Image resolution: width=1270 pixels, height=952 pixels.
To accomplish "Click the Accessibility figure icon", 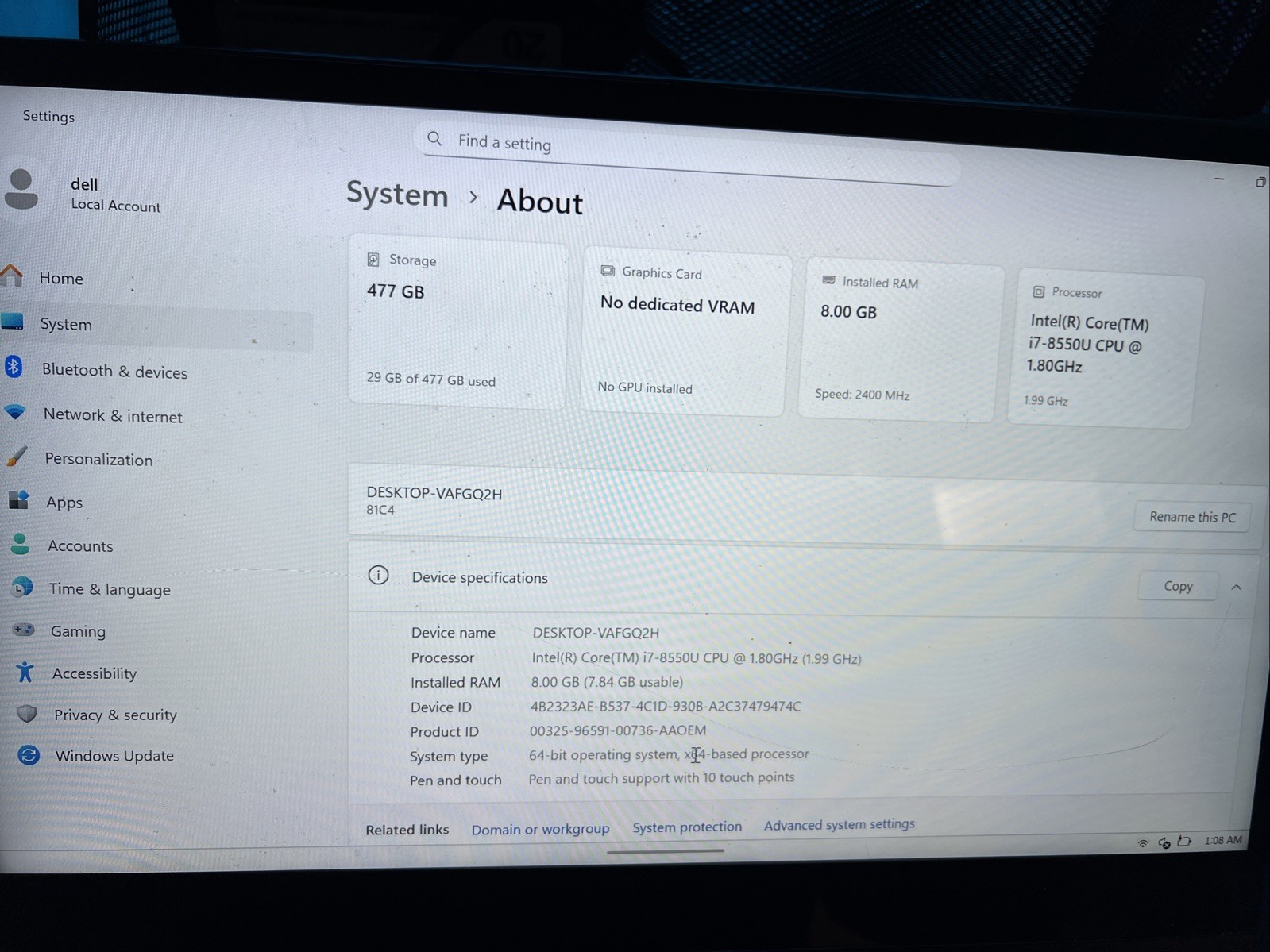I will pyautogui.click(x=25, y=672).
